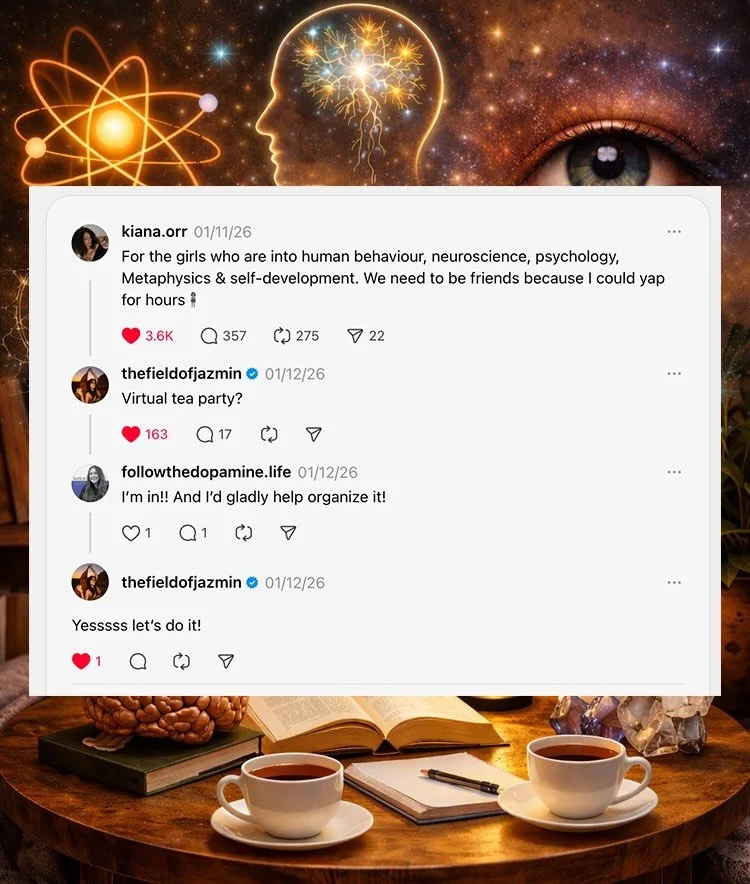
Task: Open kiana.orr's profile from username
Action: pos(154,232)
